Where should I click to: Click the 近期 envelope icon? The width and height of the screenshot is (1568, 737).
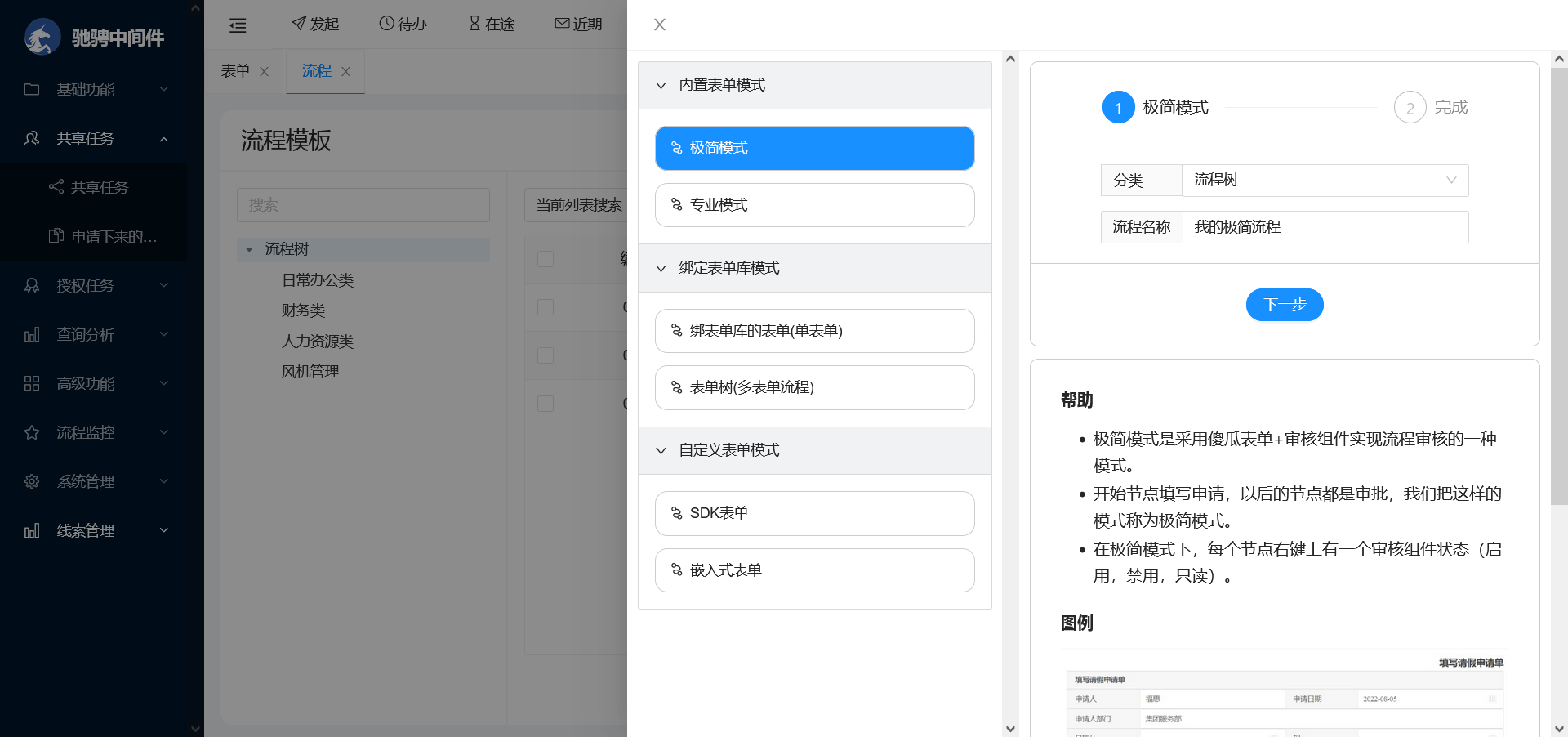pos(562,24)
